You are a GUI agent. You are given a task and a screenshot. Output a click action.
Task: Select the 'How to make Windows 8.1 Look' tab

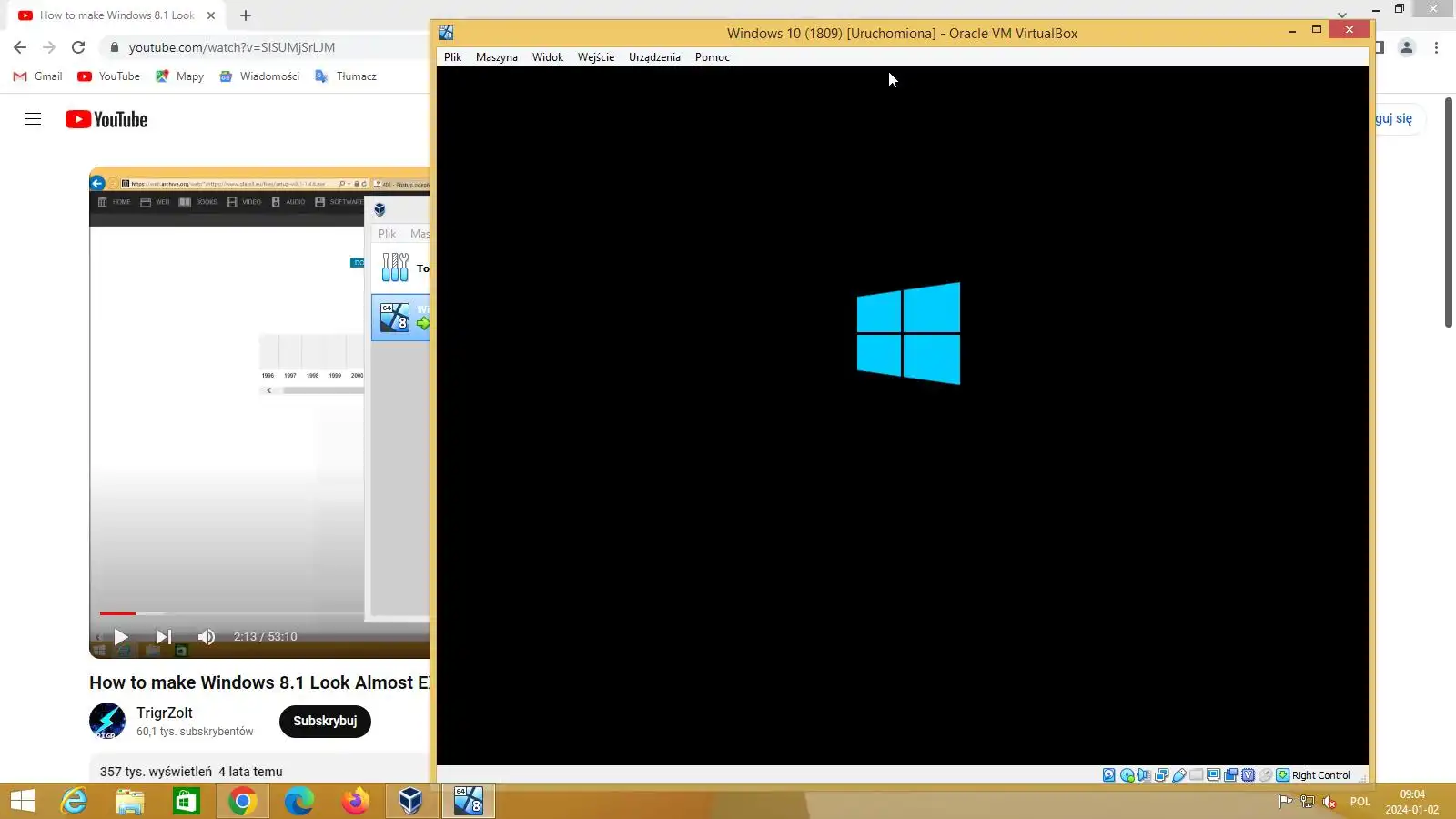coord(116,15)
